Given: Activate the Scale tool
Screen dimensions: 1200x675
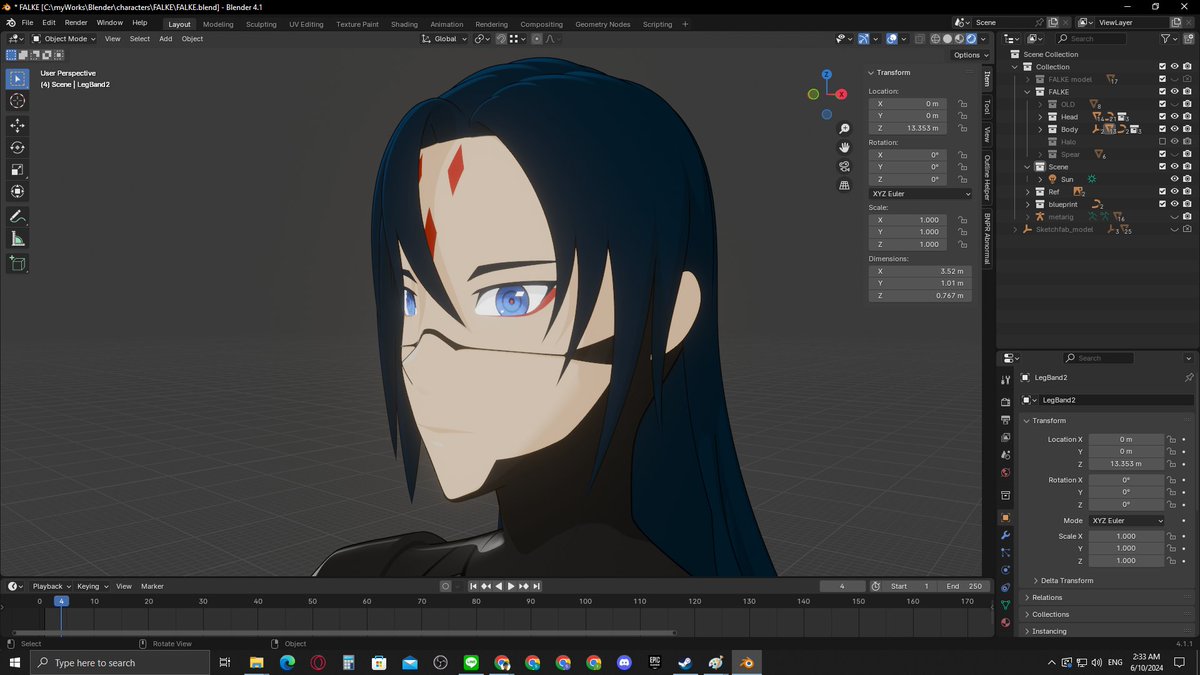Looking at the screenshot, I should pos(18,169).
